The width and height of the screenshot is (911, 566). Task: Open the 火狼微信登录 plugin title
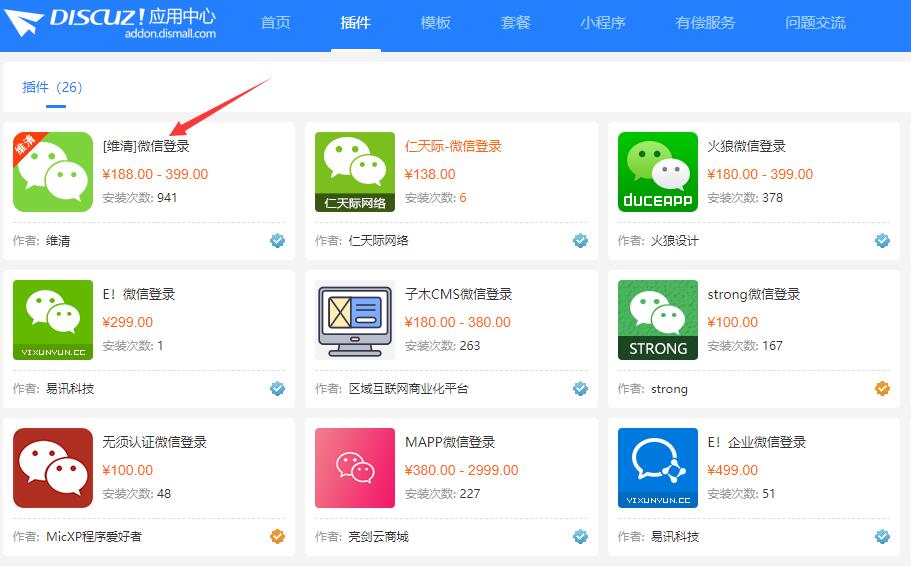point(747,146)
